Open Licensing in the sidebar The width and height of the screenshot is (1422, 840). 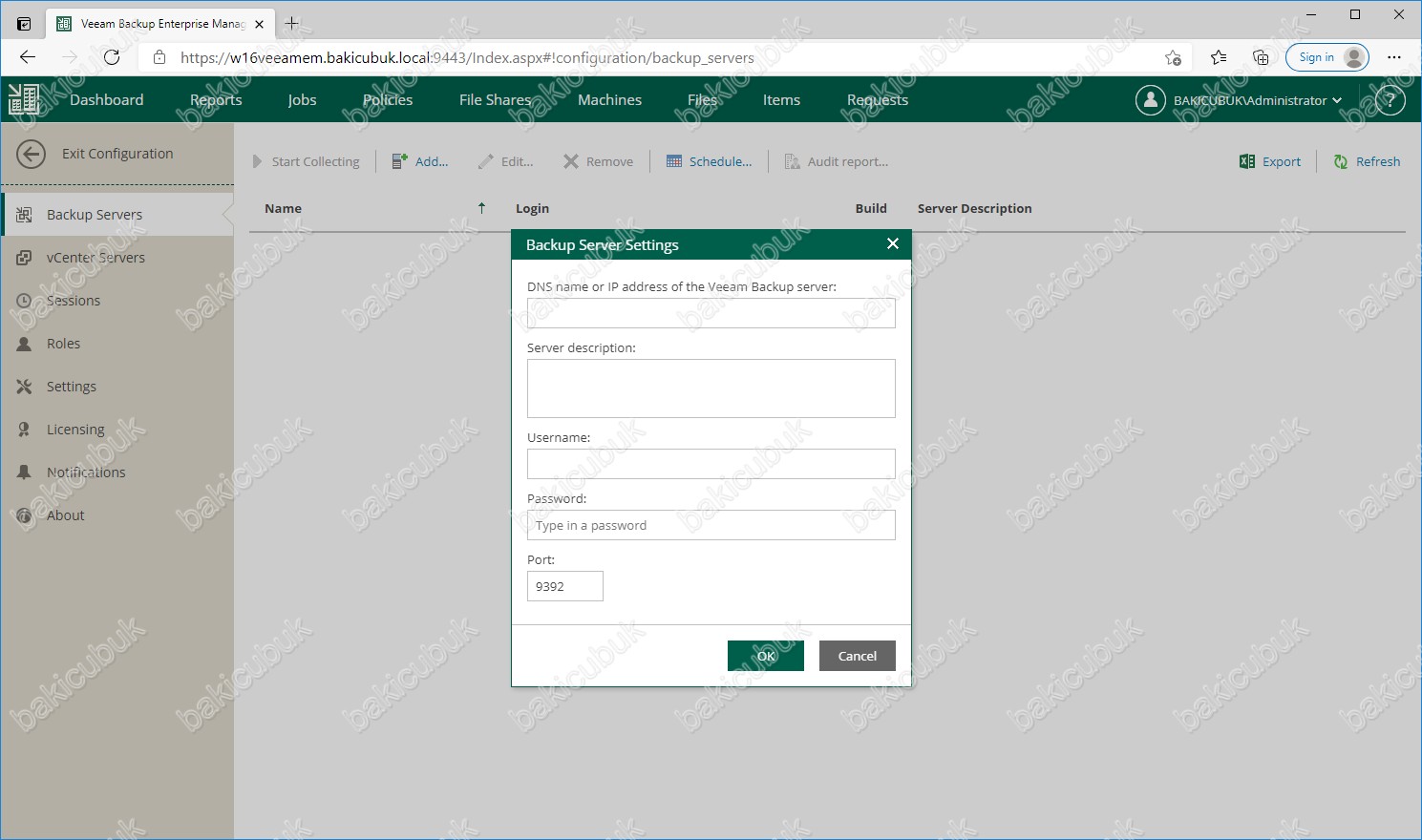[x=75, y=430]
